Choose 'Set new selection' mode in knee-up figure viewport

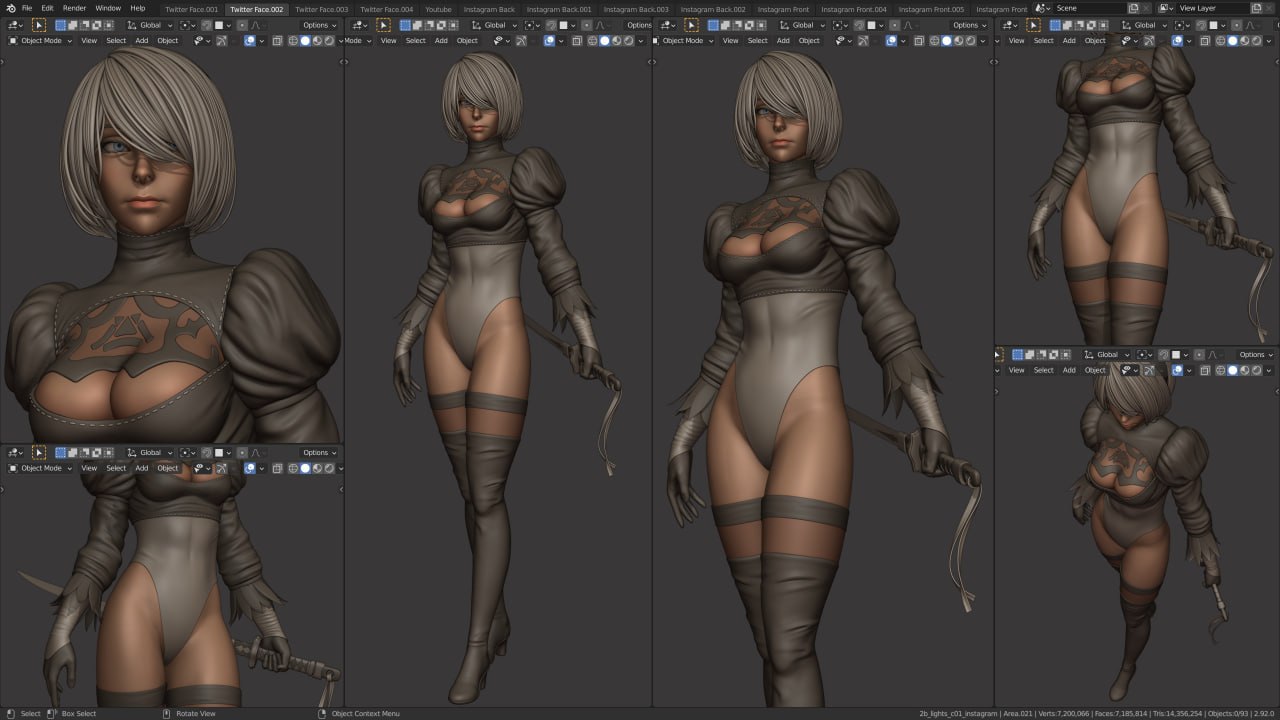[x=713, y=25]
